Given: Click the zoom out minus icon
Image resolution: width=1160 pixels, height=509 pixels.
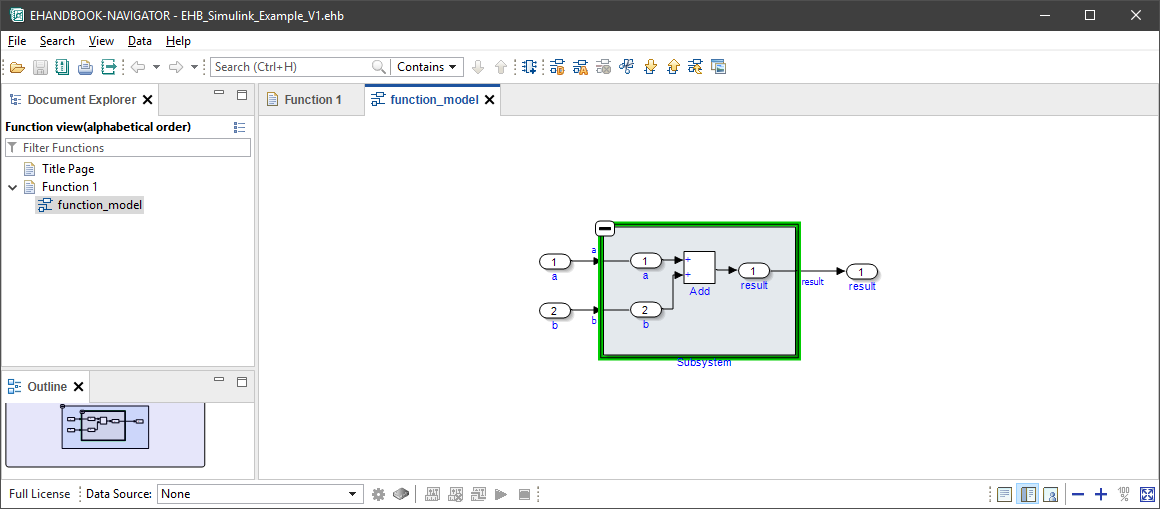Looking at the screenshot, I should (x=1078, y=494).
